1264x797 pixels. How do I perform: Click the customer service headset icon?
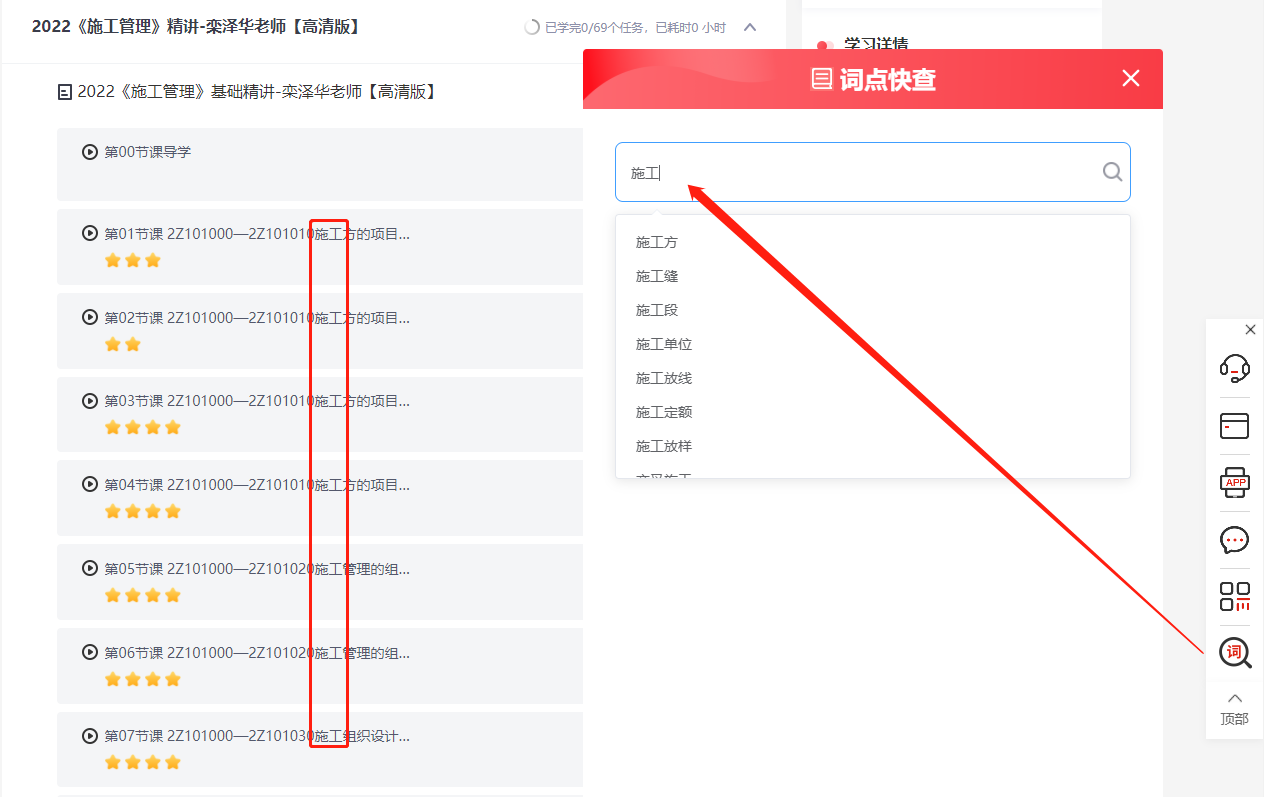tap(1235, 369)
